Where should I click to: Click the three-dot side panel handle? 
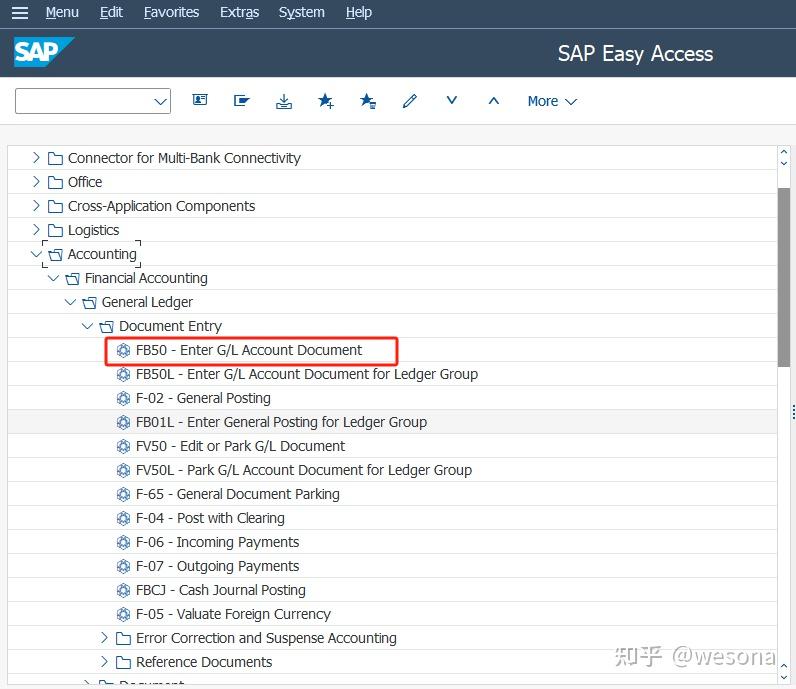coord(793,412)
